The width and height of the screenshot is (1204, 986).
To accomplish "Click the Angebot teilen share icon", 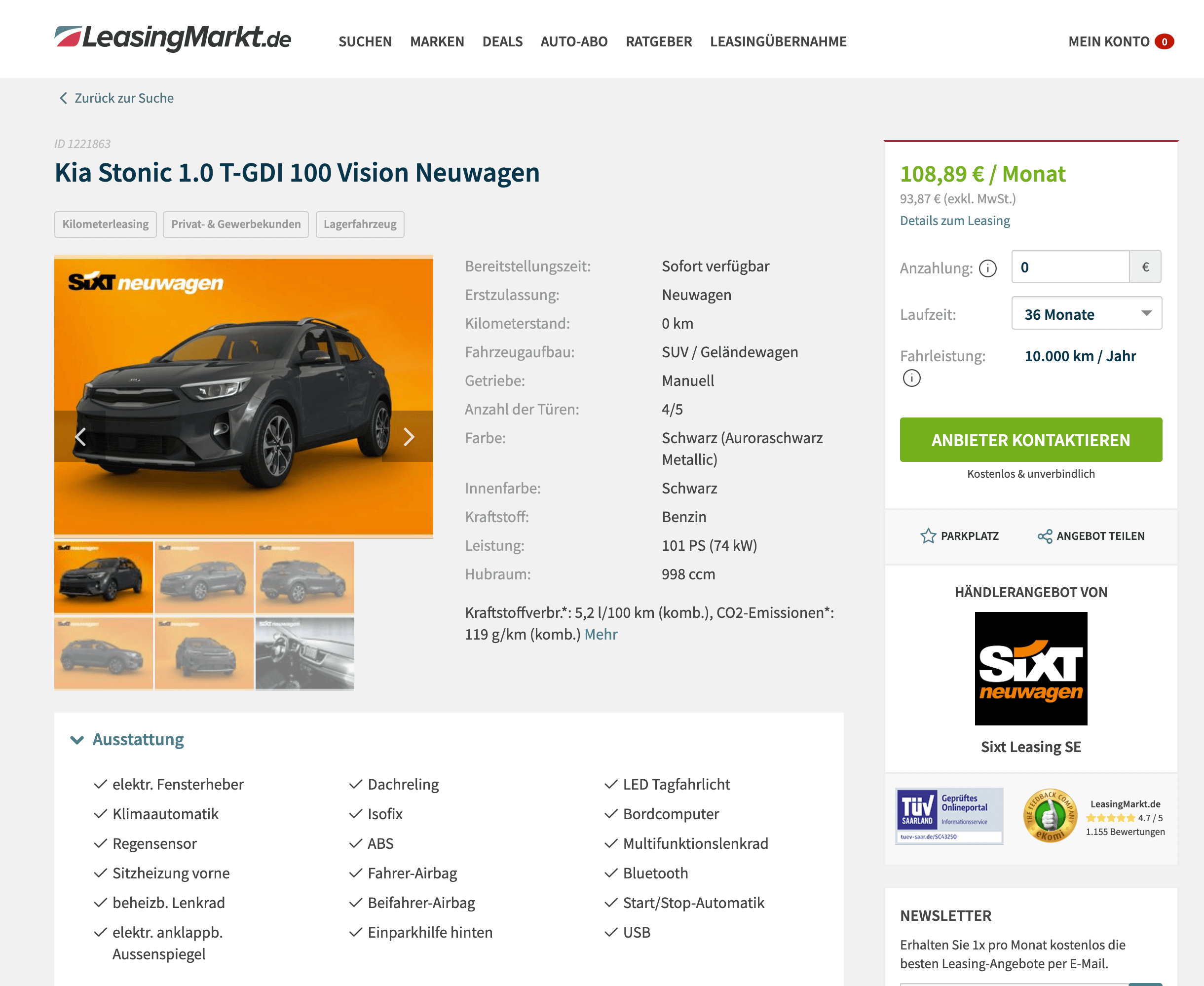I will 1045,535.
